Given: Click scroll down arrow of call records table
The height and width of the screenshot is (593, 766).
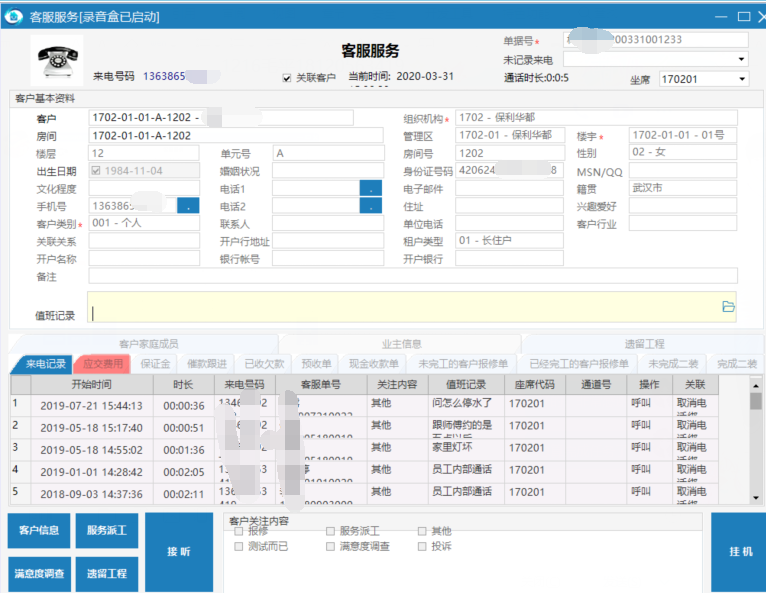Looking at the screenshot, I should coord(756,498).
